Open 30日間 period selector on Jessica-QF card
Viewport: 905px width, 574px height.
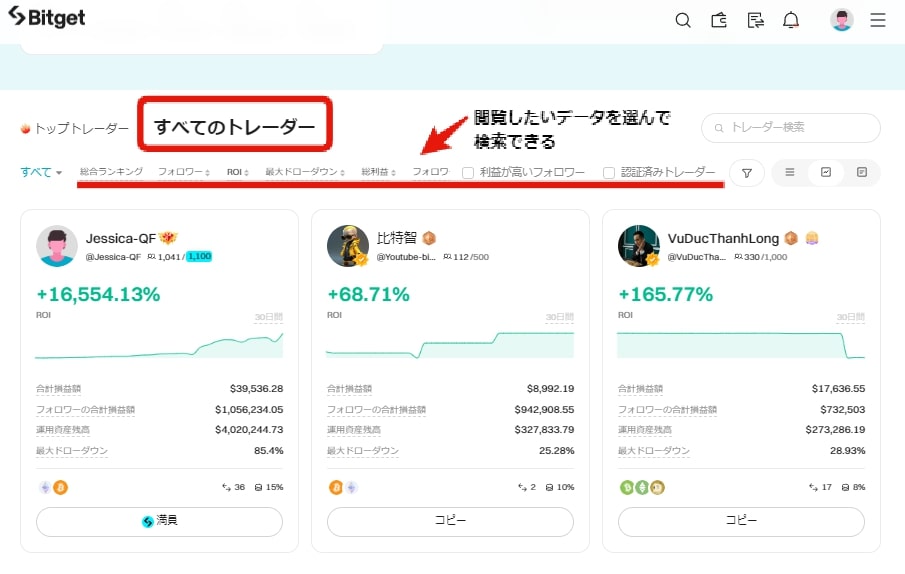(x=268, y=317)
